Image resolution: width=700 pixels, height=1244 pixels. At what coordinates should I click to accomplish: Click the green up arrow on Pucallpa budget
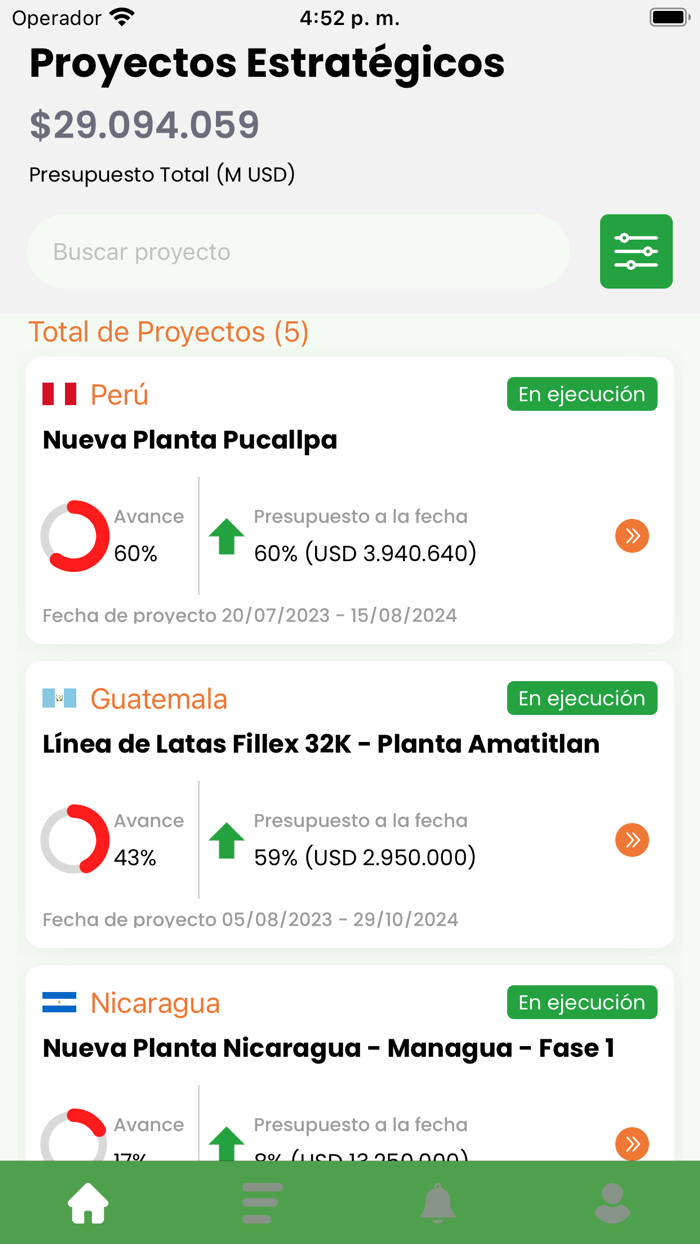pyautogui.click(x=226, y=536)
